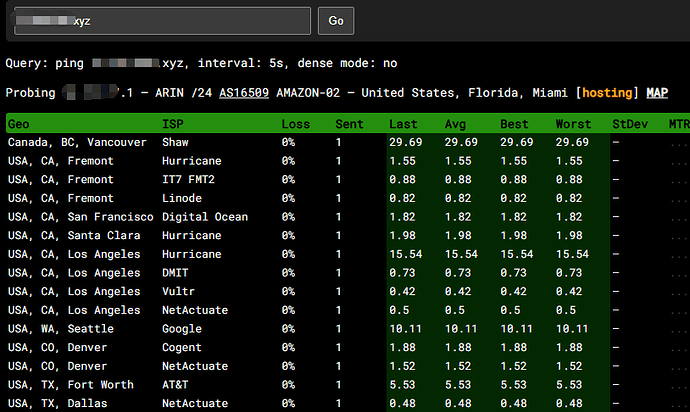Select the 'USA, WA, Seattle' geo cell
Image resolution: width=690 pixels, height=412 pixels.
pyautogui.click(x=61, y=329)
